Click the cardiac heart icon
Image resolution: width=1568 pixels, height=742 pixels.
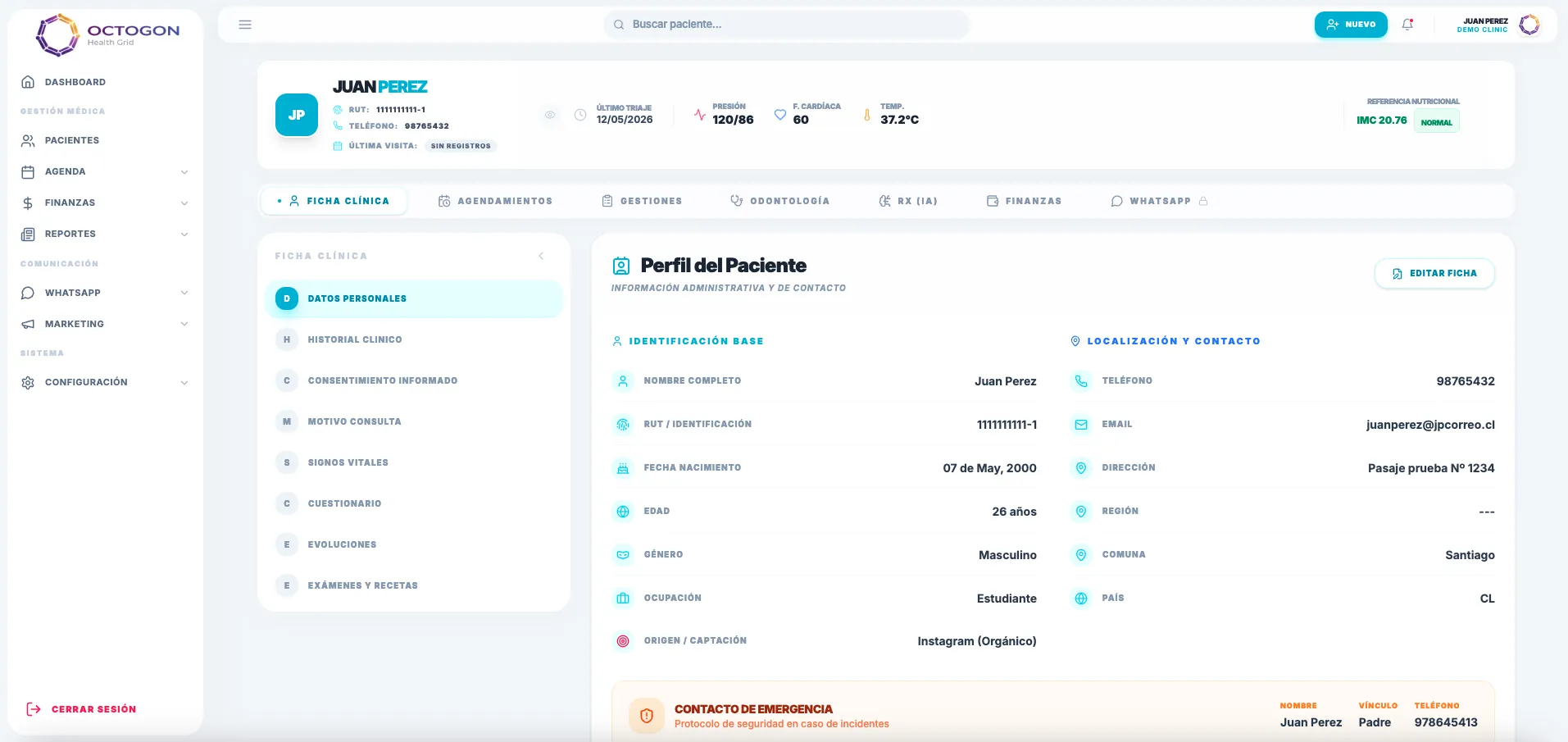pyautogui.click(x=780, y=115)
